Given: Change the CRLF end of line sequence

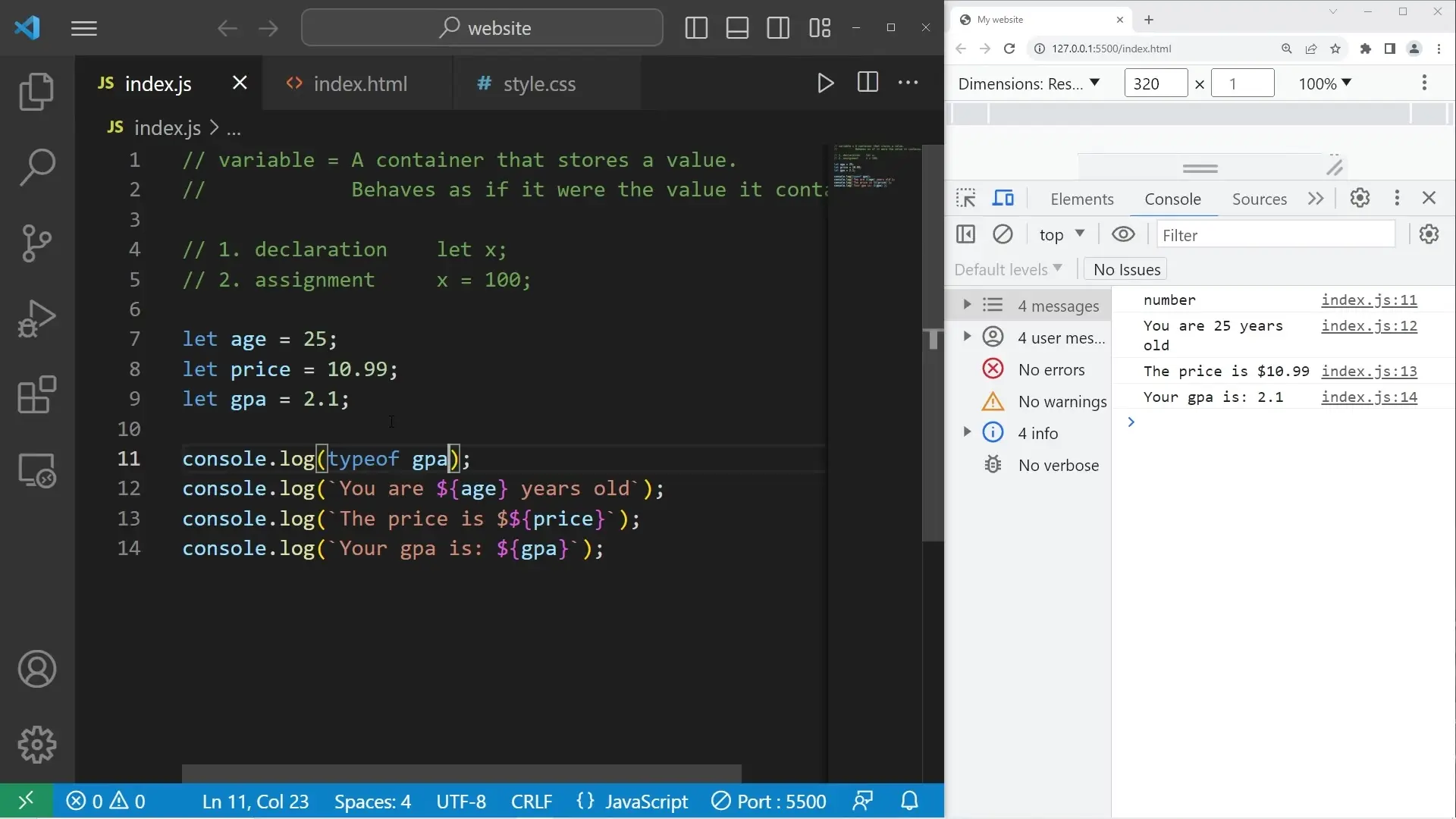Looking at the screenshot, I should 532,802.
